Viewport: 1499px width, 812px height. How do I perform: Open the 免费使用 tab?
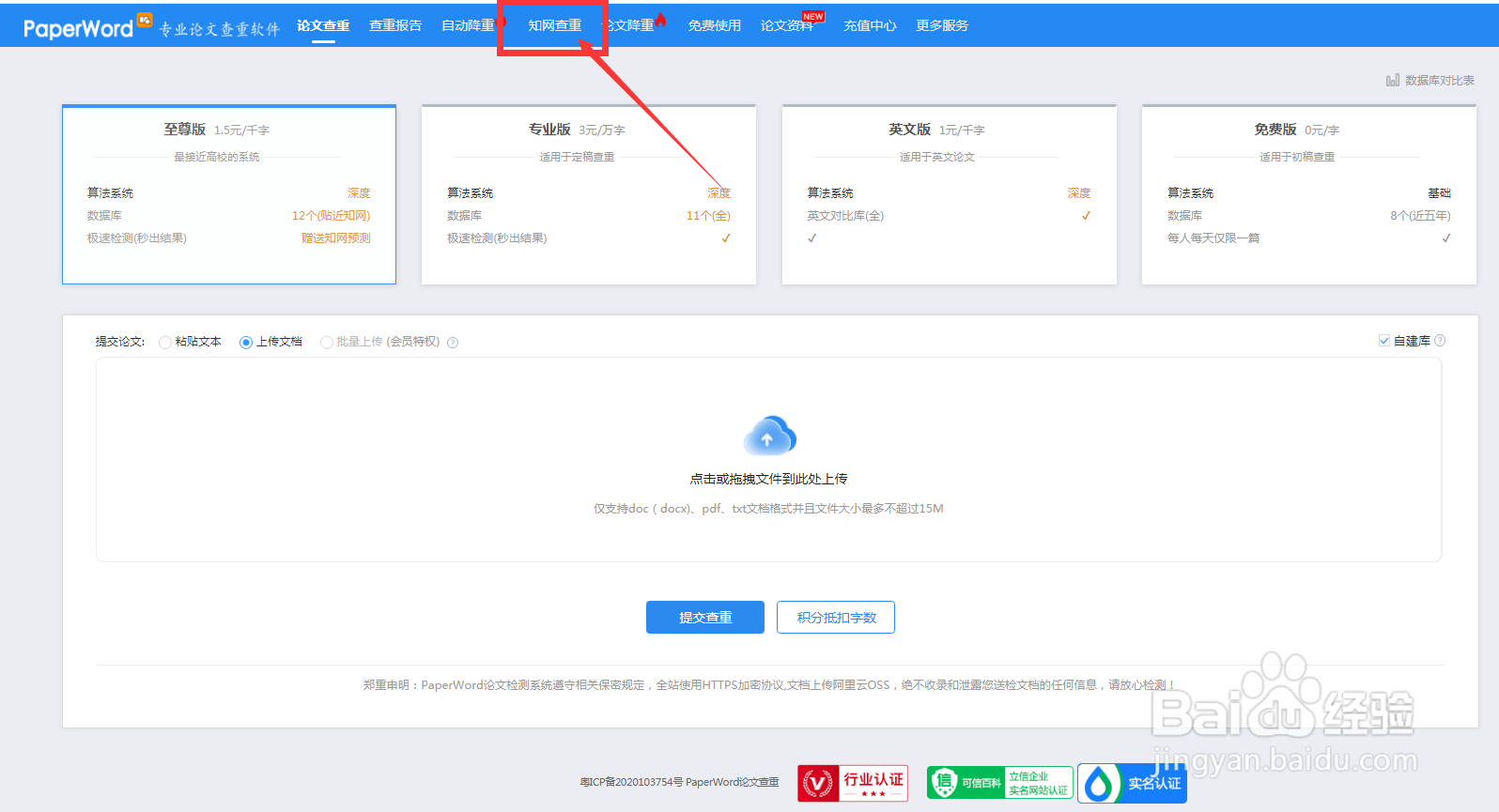(714, 25)
